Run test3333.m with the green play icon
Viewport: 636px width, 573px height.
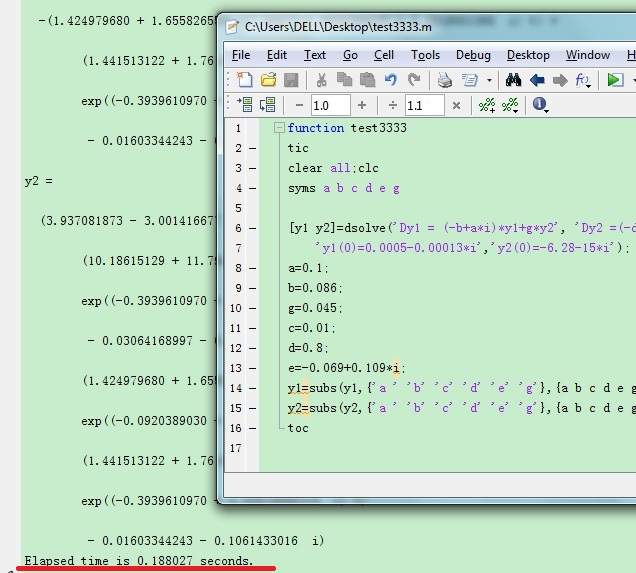(x=615, y=80)
